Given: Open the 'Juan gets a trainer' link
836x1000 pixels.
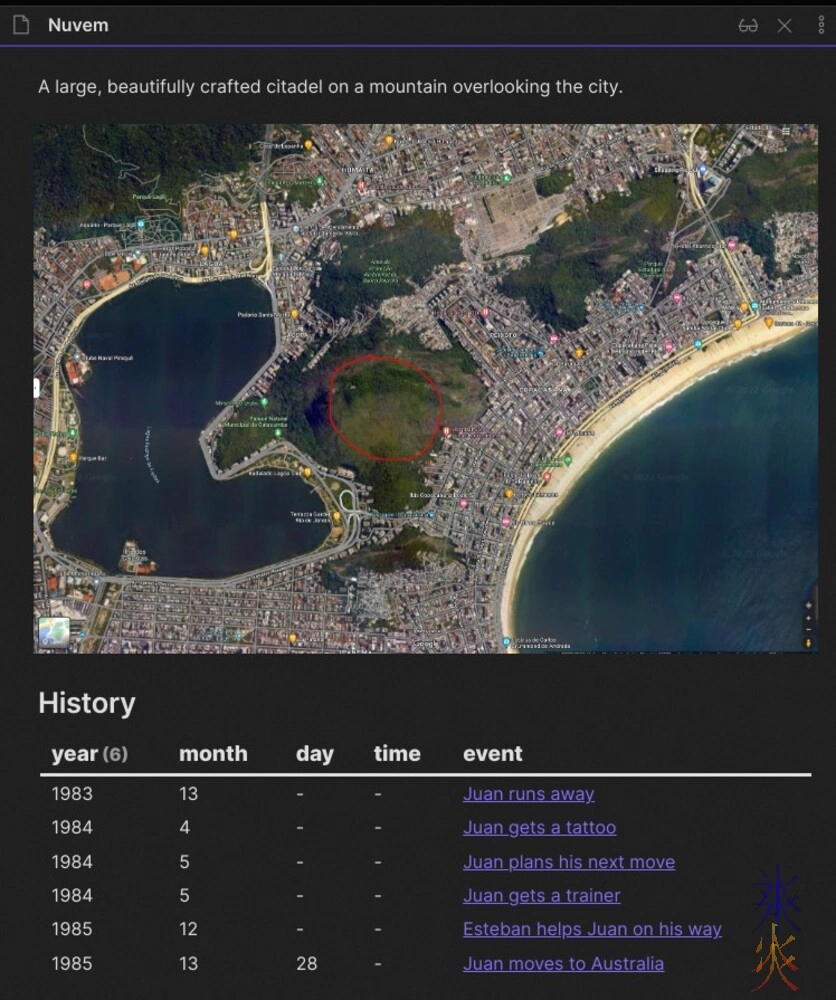Looking at the screenshot, I should [541, 896].
